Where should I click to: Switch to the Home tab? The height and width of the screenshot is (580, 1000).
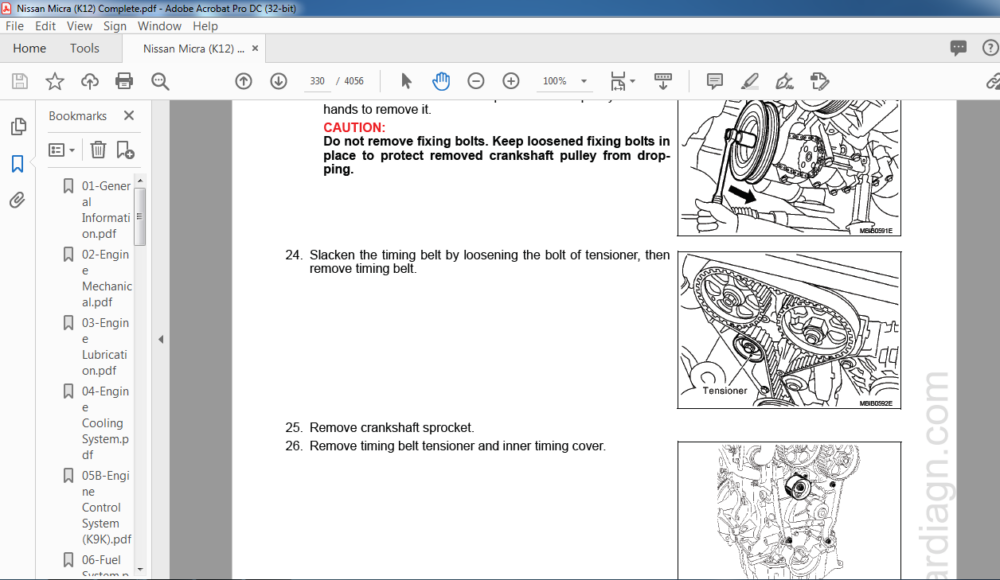coord(29,48)
